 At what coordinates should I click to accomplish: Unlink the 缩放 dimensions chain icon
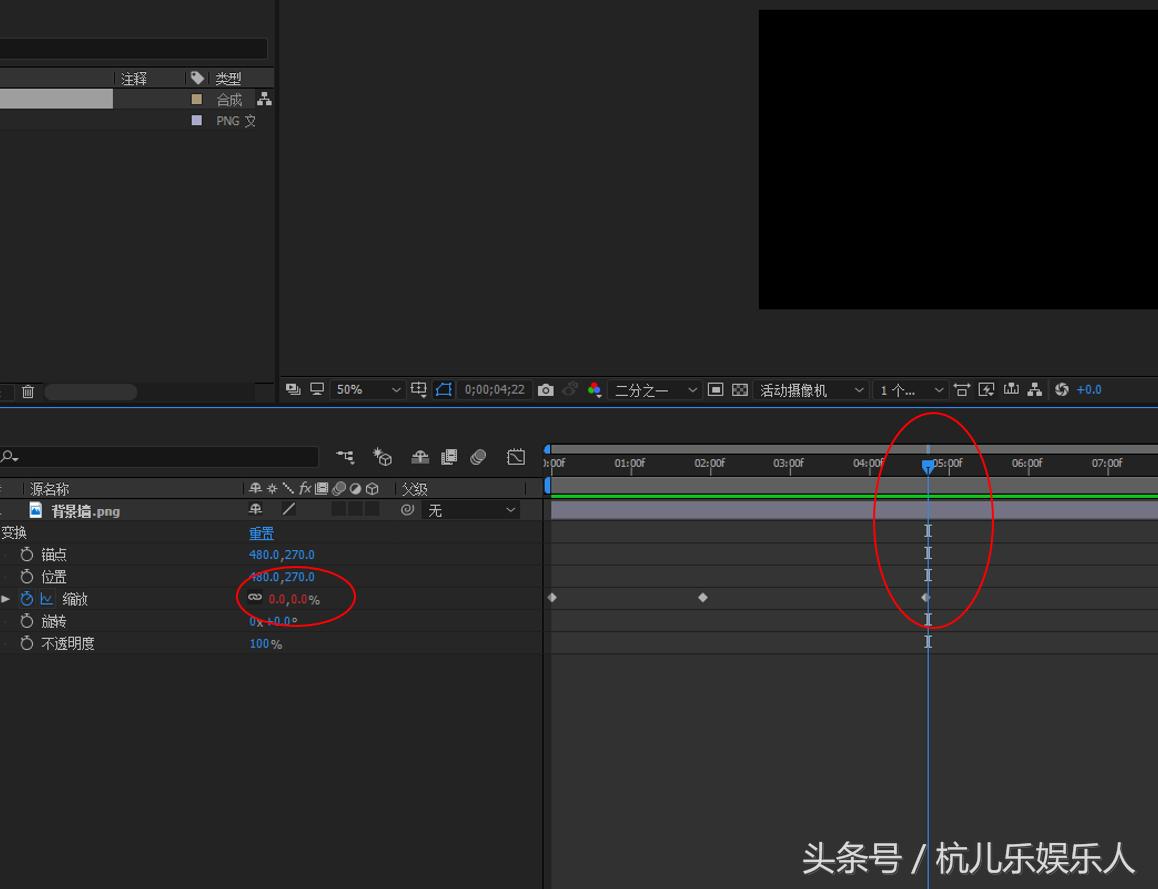[255, 598]
